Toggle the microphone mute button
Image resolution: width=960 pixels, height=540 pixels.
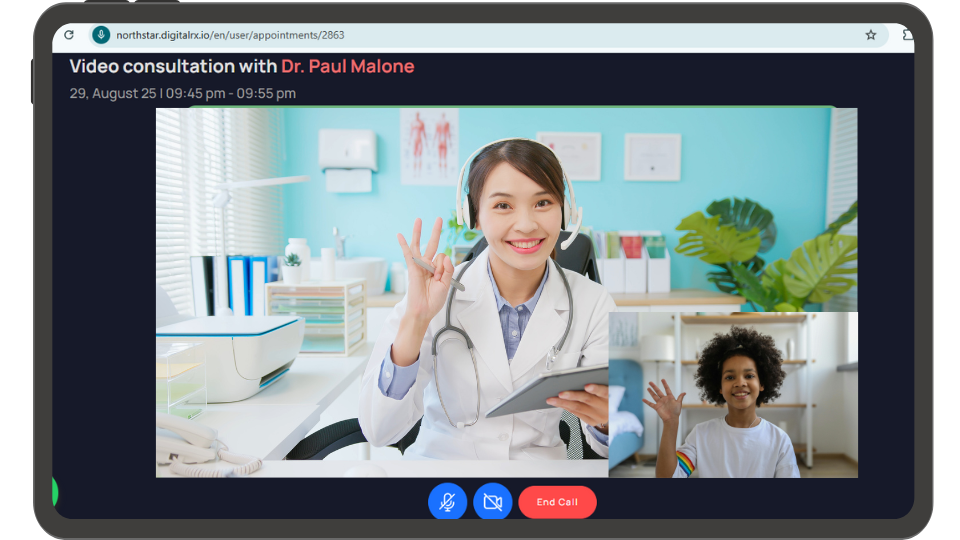click(448, 502)
